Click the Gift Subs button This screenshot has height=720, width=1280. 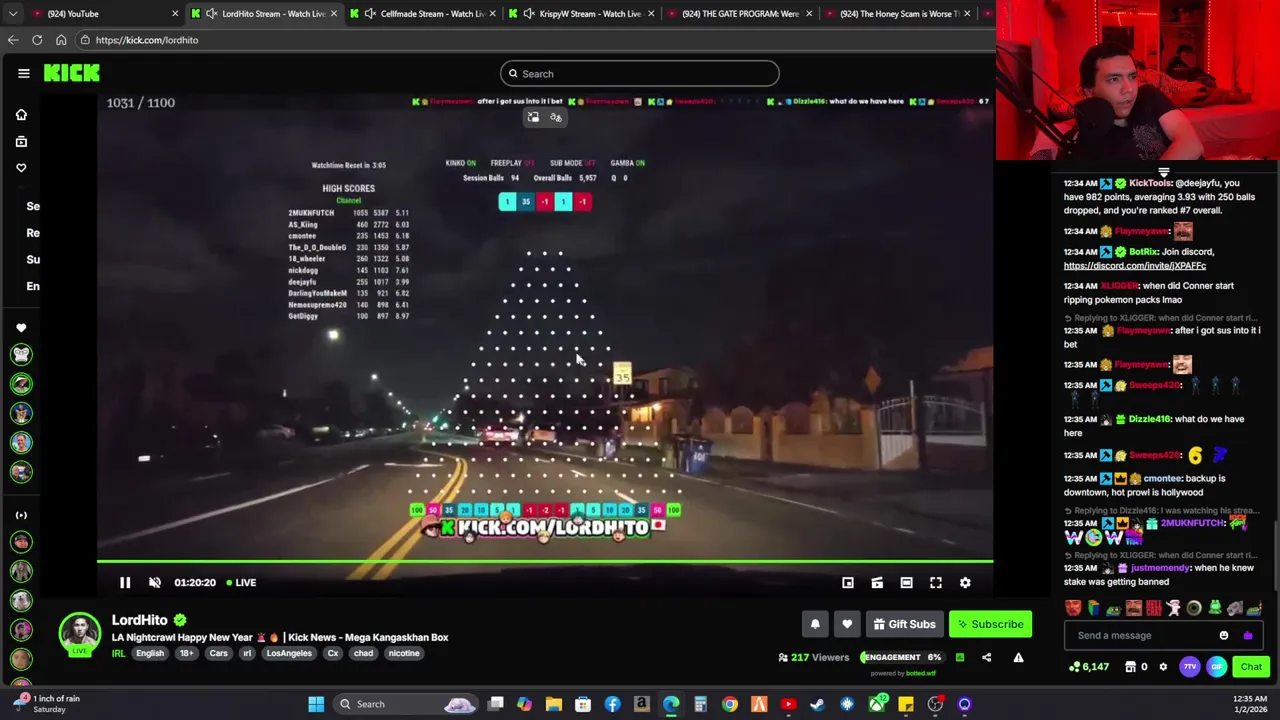904,624
